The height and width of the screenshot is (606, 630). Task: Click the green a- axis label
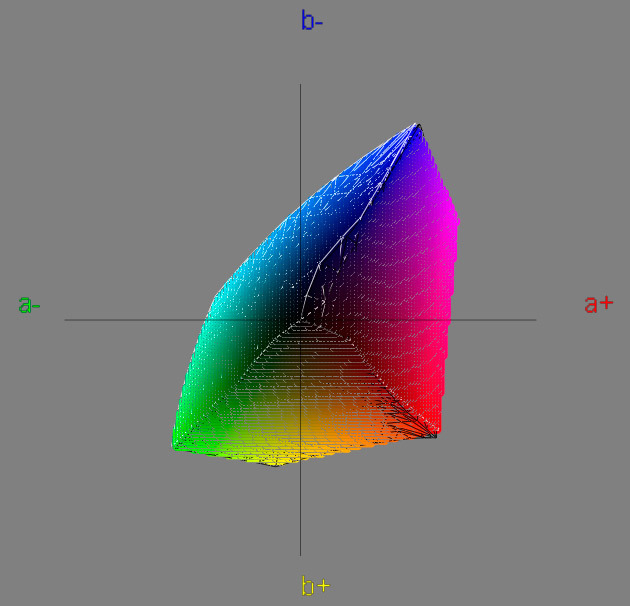coord(29,304)
